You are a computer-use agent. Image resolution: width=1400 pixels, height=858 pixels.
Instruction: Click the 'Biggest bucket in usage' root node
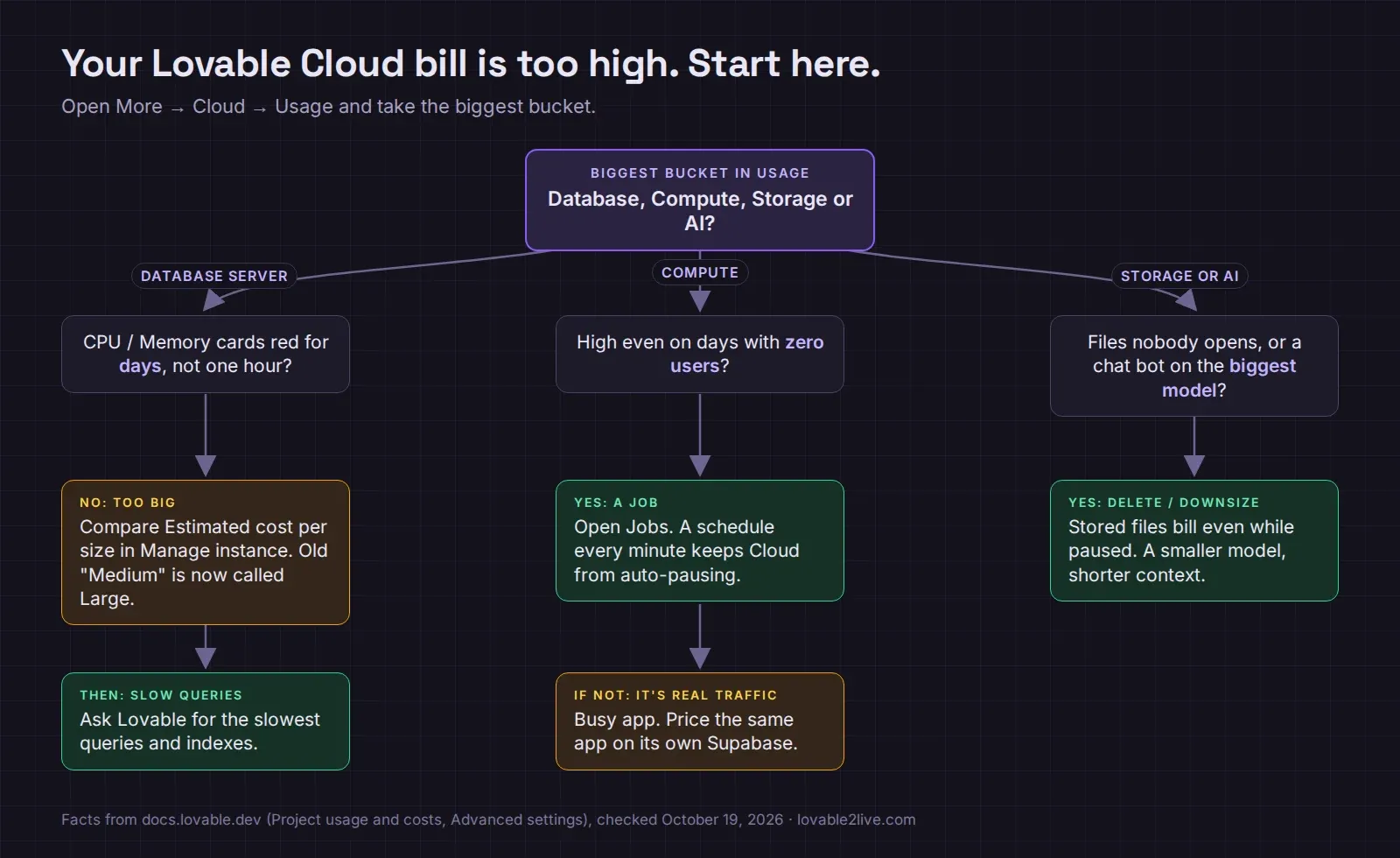pos(700,200)
